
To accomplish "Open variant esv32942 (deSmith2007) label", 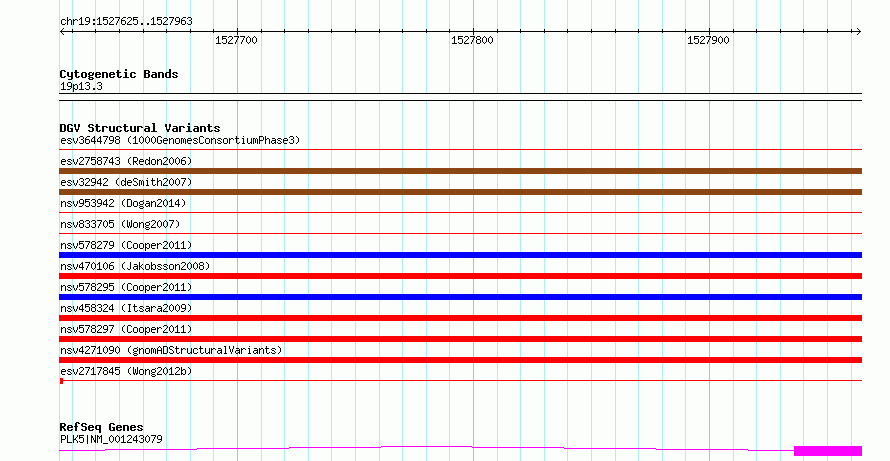I will tap(126, 182).
